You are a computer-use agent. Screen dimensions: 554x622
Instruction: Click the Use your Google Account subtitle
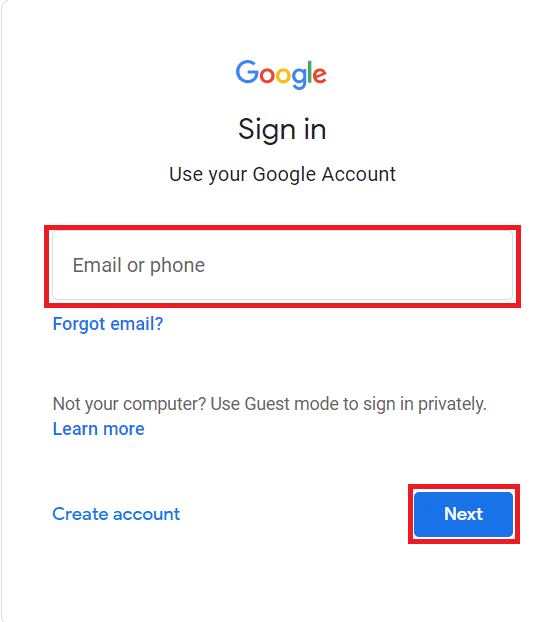[282, 175]
